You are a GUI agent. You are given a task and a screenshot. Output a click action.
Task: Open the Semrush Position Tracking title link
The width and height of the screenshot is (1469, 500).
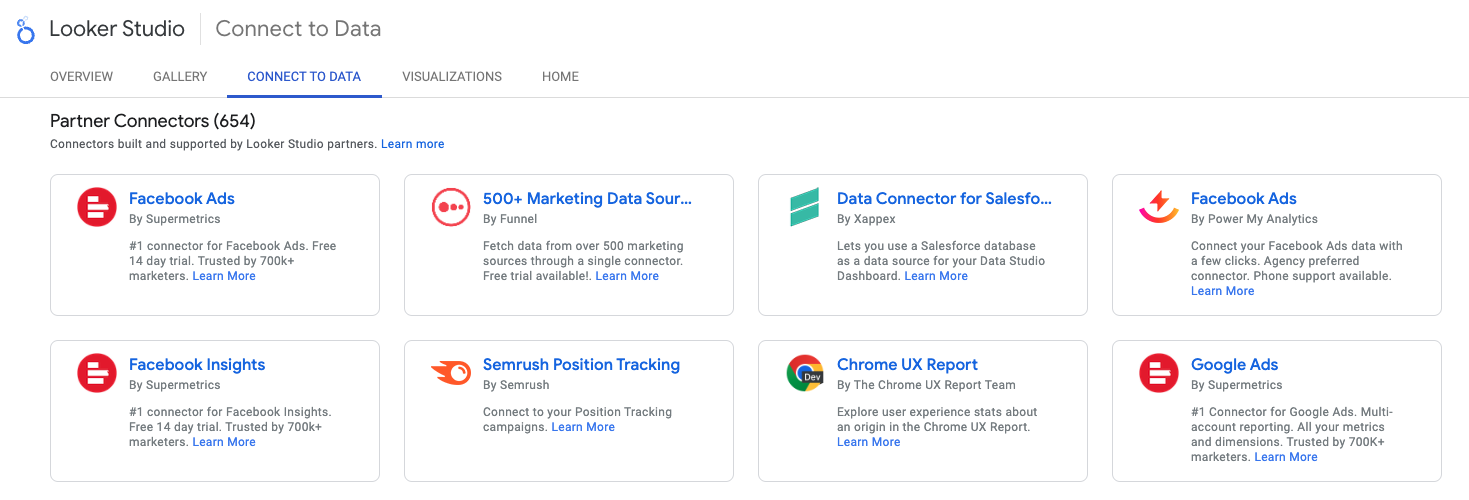click(x=581, y=365)
